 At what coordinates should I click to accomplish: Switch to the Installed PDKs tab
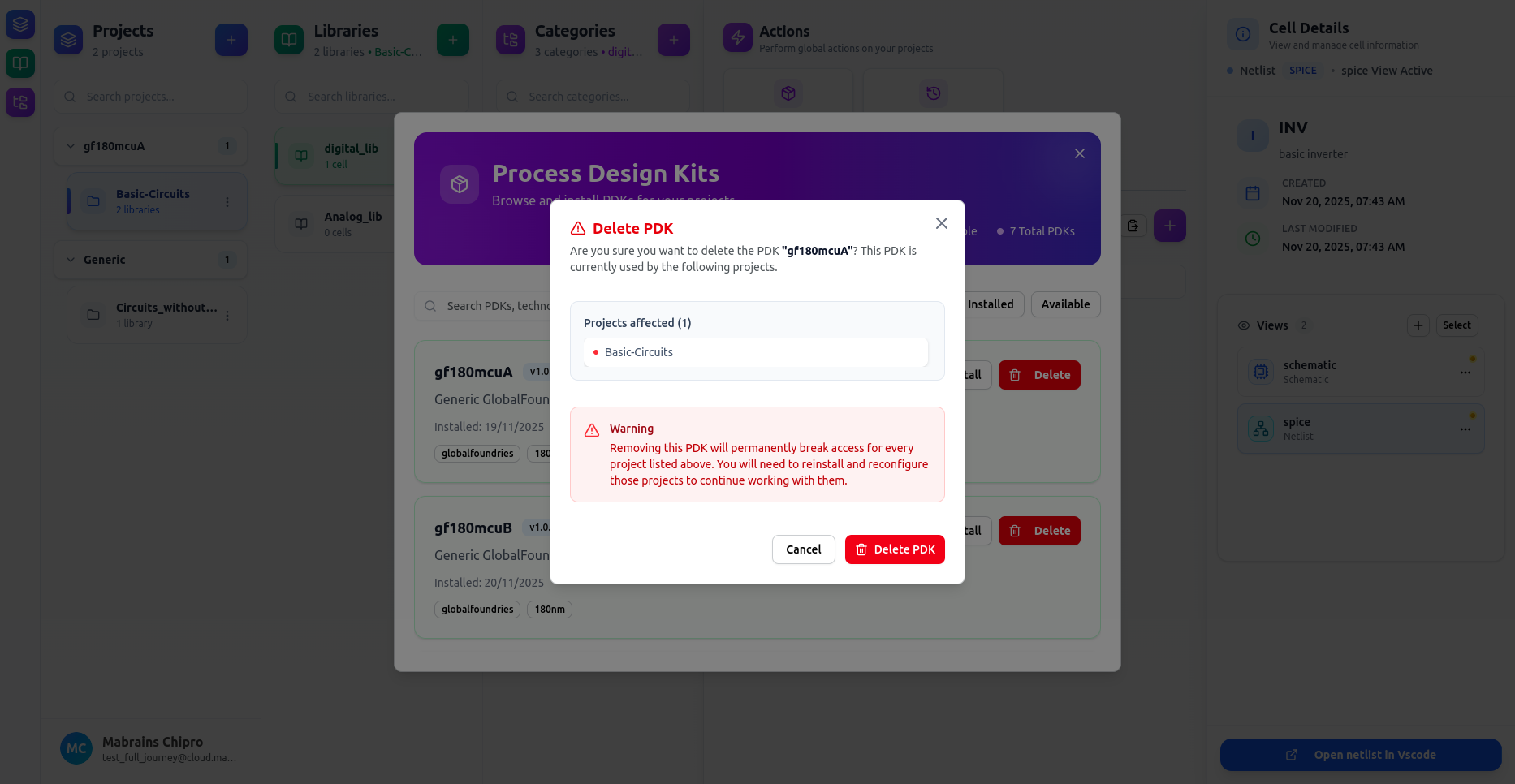point(991,304)
